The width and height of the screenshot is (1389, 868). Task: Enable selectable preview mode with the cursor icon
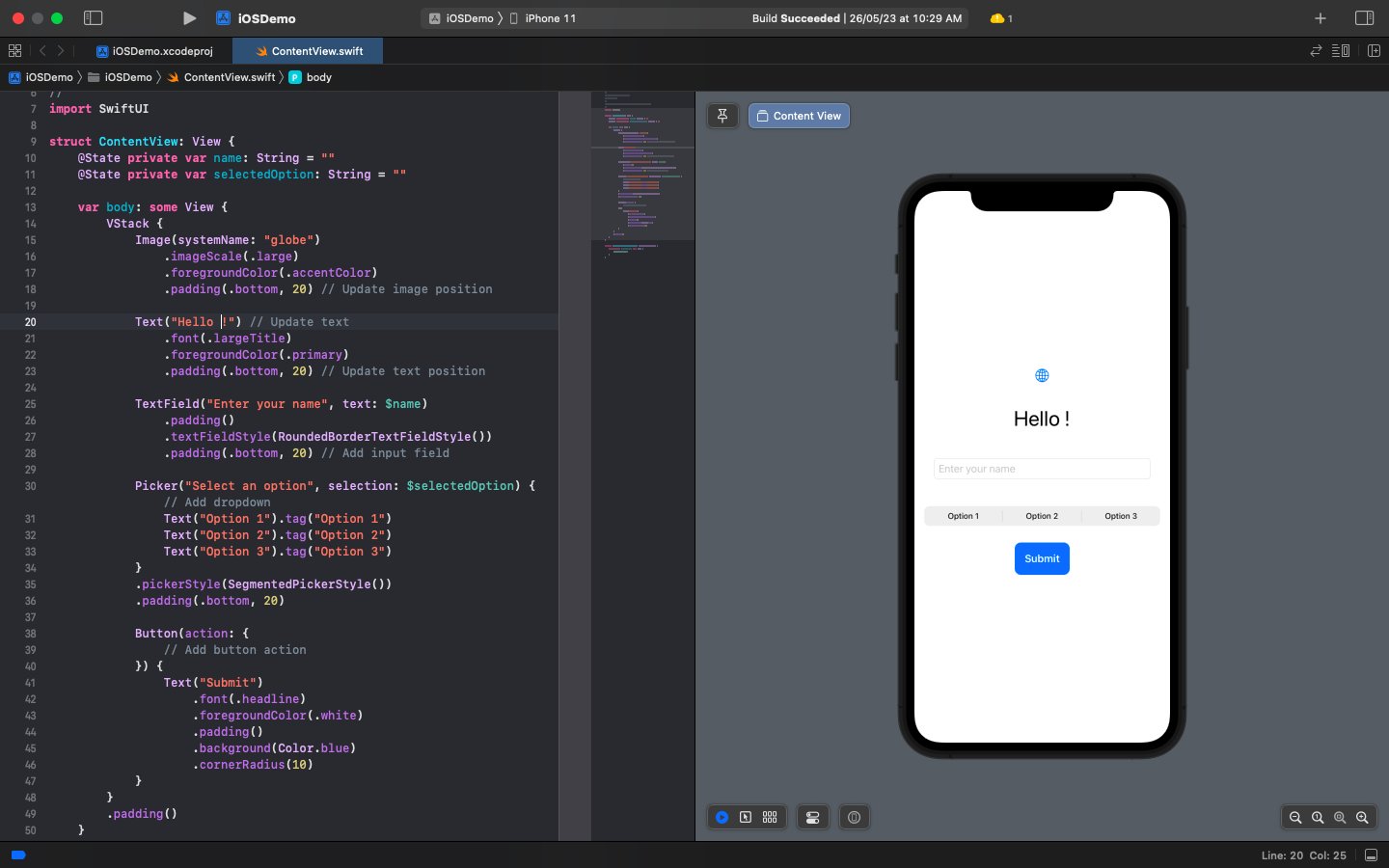(x=746, y=817)
